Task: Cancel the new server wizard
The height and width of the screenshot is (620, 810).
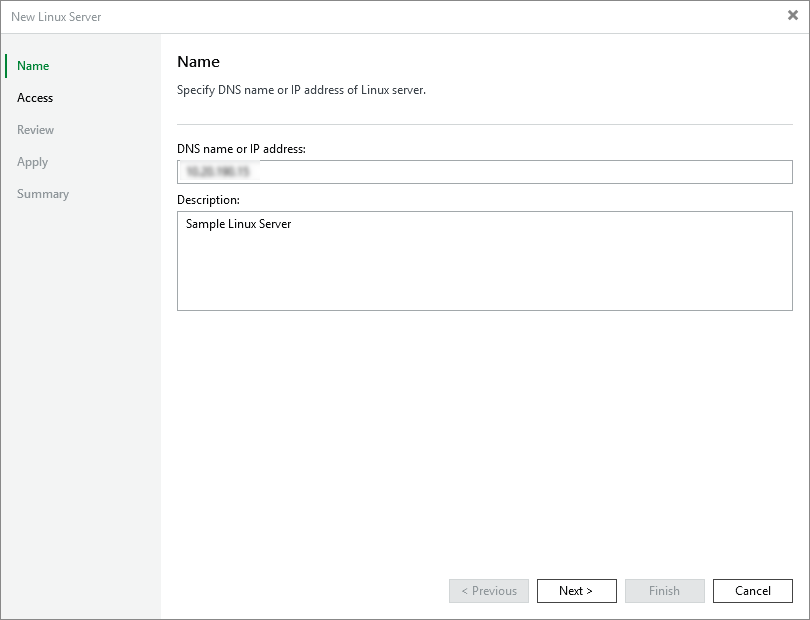Action: click(752, 591)
